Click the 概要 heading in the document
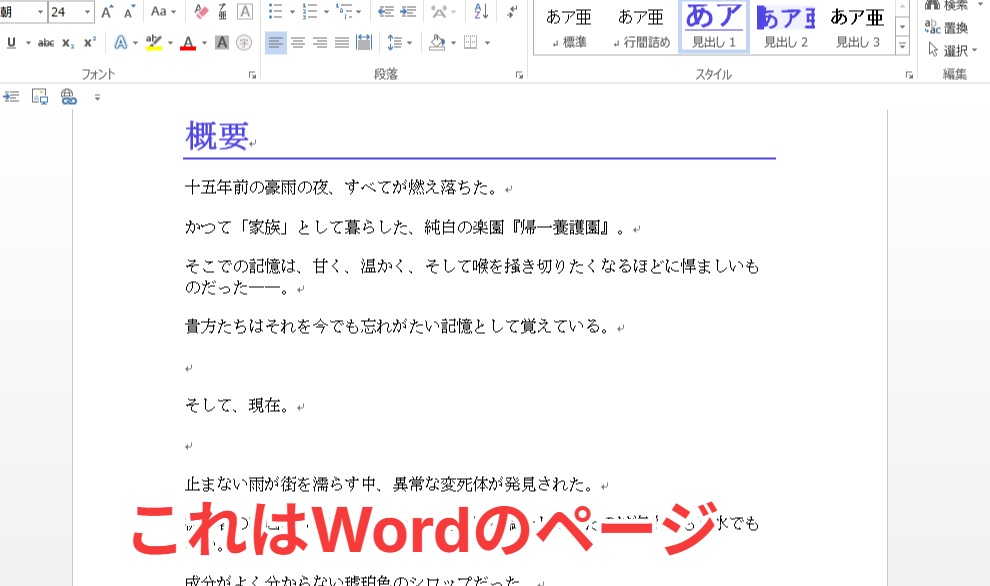This screenshot has height=586, width=990. coord(217,136)
